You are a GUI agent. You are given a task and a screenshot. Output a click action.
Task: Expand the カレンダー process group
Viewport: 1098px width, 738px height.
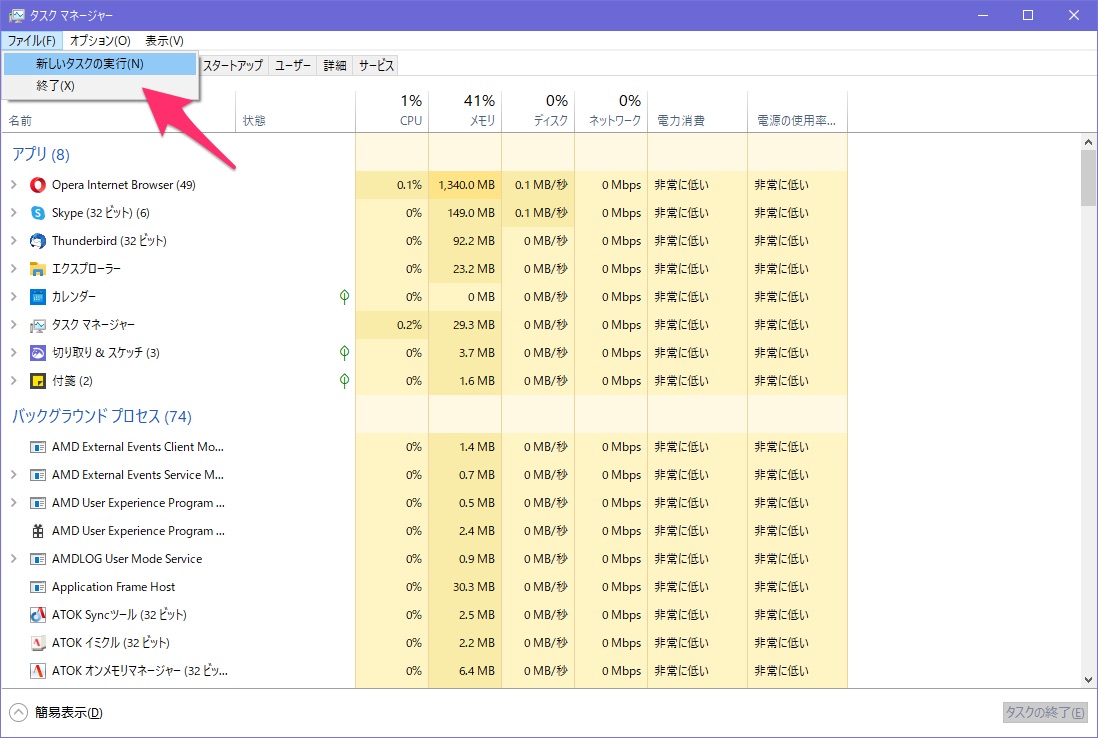point(13,296)
